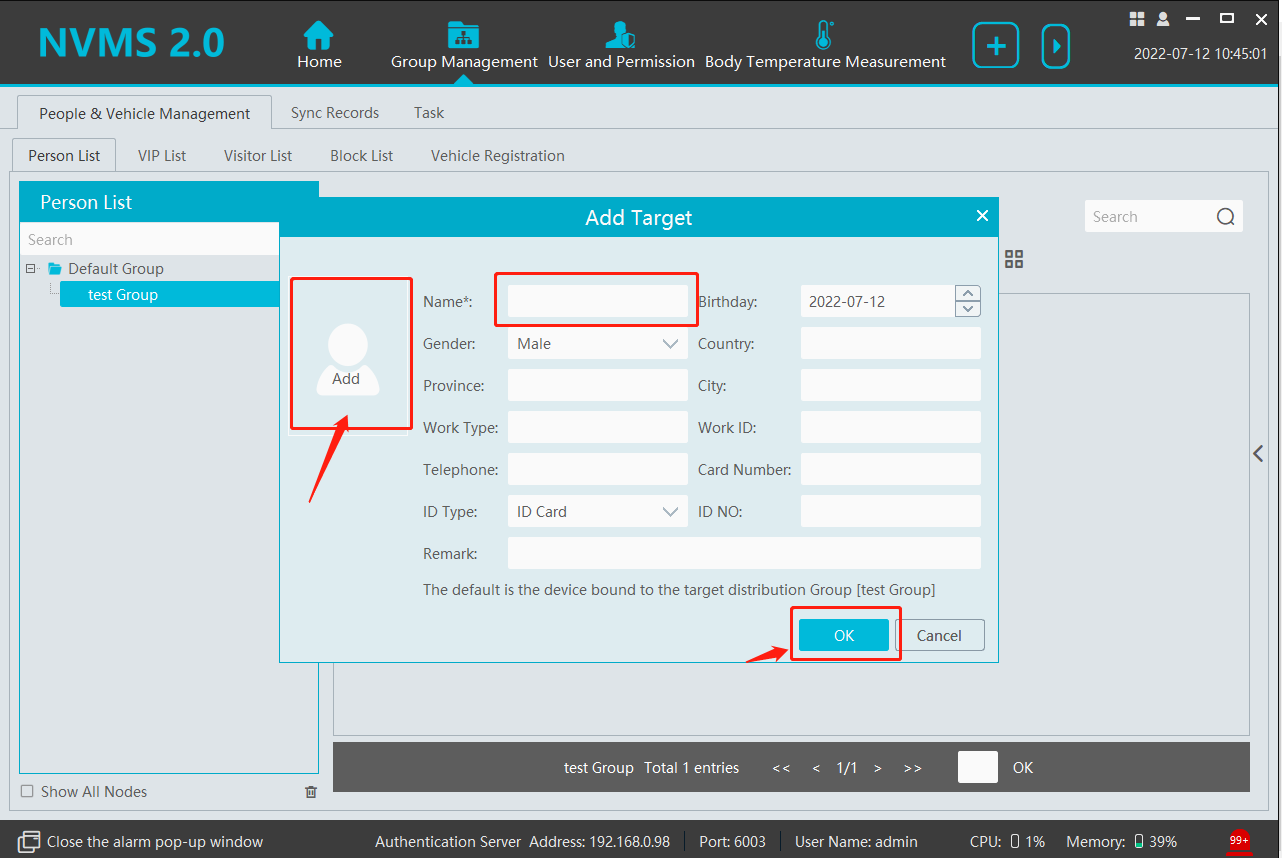Close the Add Target dialog
Screen dimensions: 1282x858
coord(982,216)
